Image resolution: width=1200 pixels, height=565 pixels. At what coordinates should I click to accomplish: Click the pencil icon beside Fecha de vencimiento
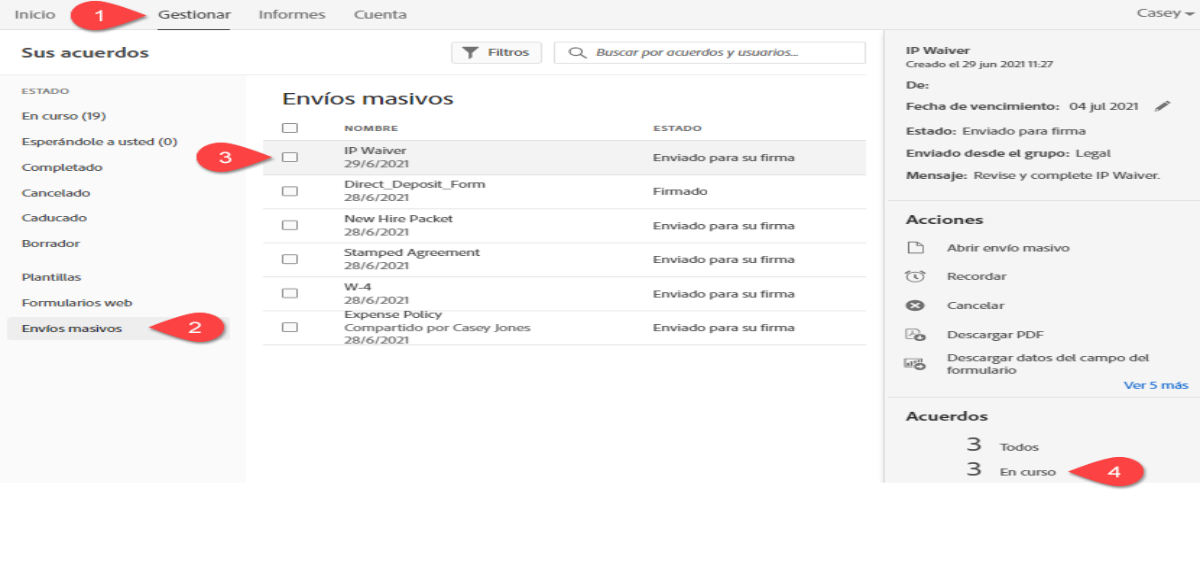coord(1161,106)
